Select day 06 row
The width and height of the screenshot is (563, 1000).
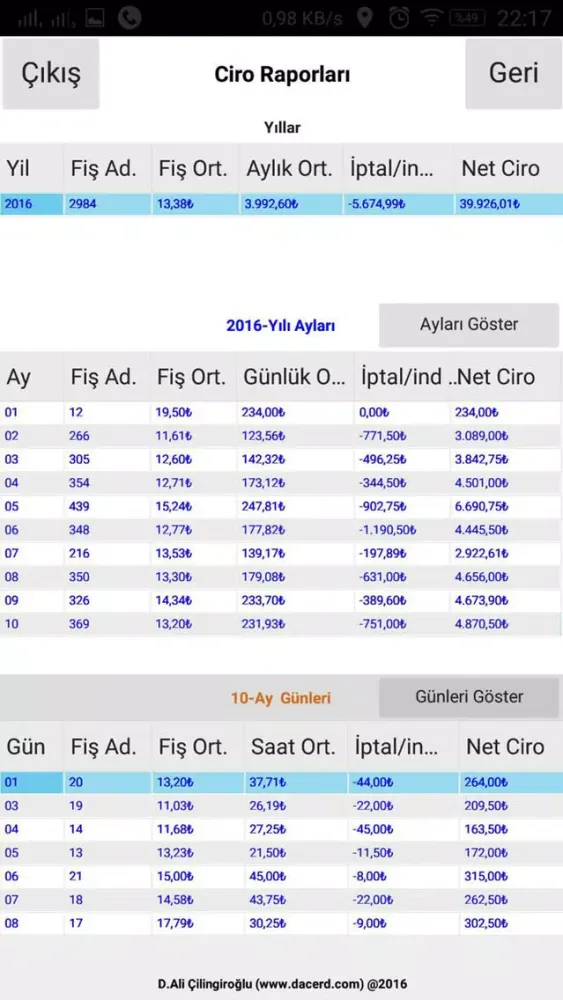(x=281, y=876)
